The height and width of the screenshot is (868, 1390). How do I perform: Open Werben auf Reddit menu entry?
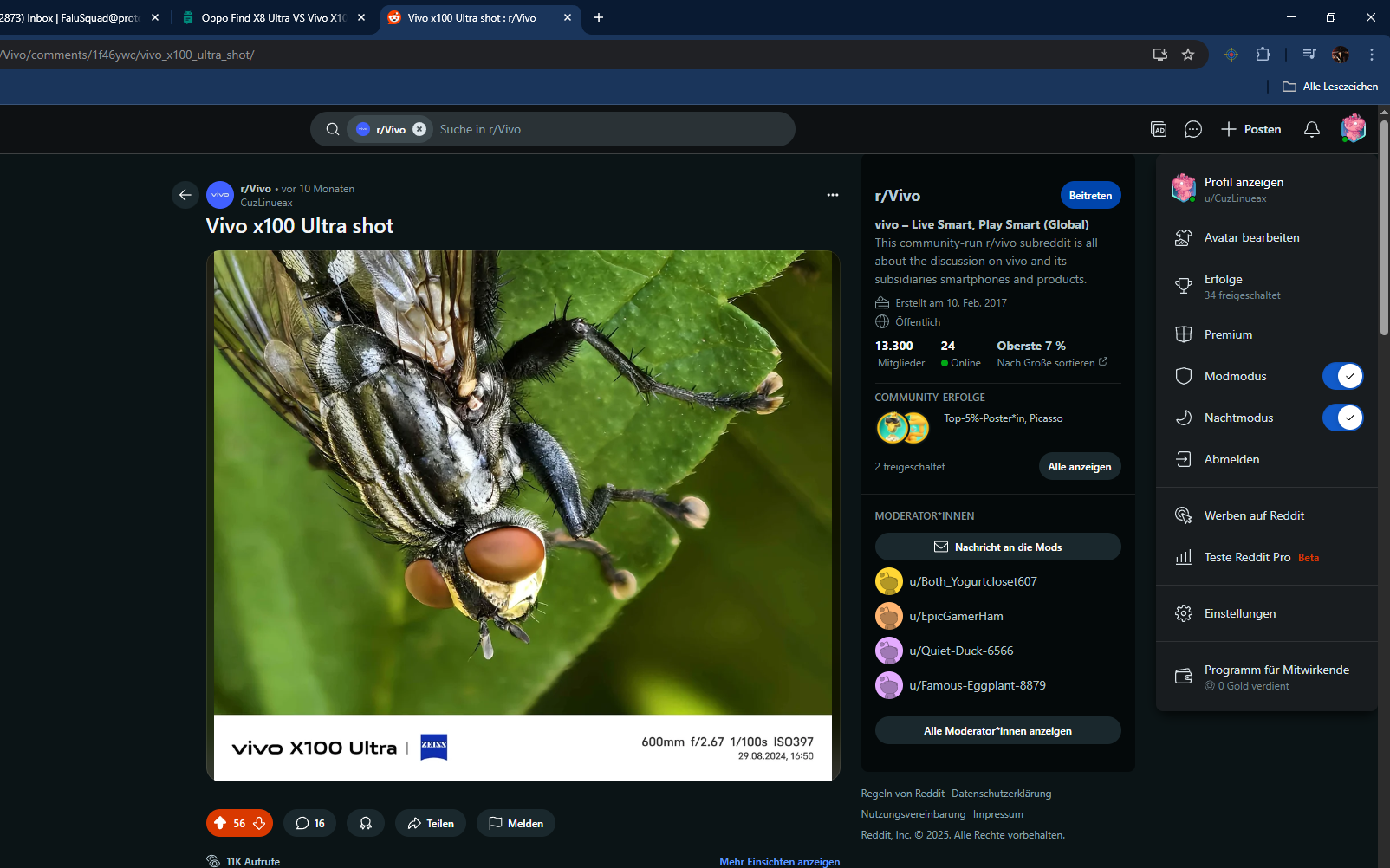1266,515
